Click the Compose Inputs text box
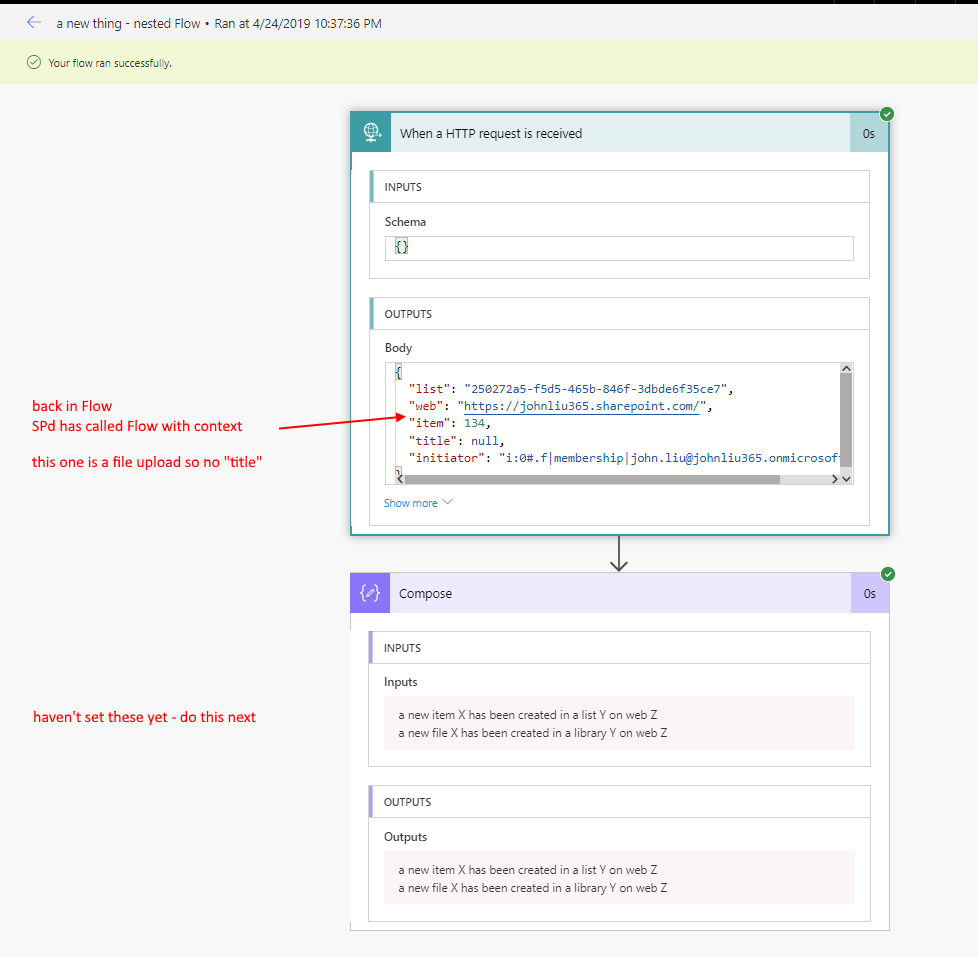The height and width of the screenshot is (957, 978). [x=619, y=723]
